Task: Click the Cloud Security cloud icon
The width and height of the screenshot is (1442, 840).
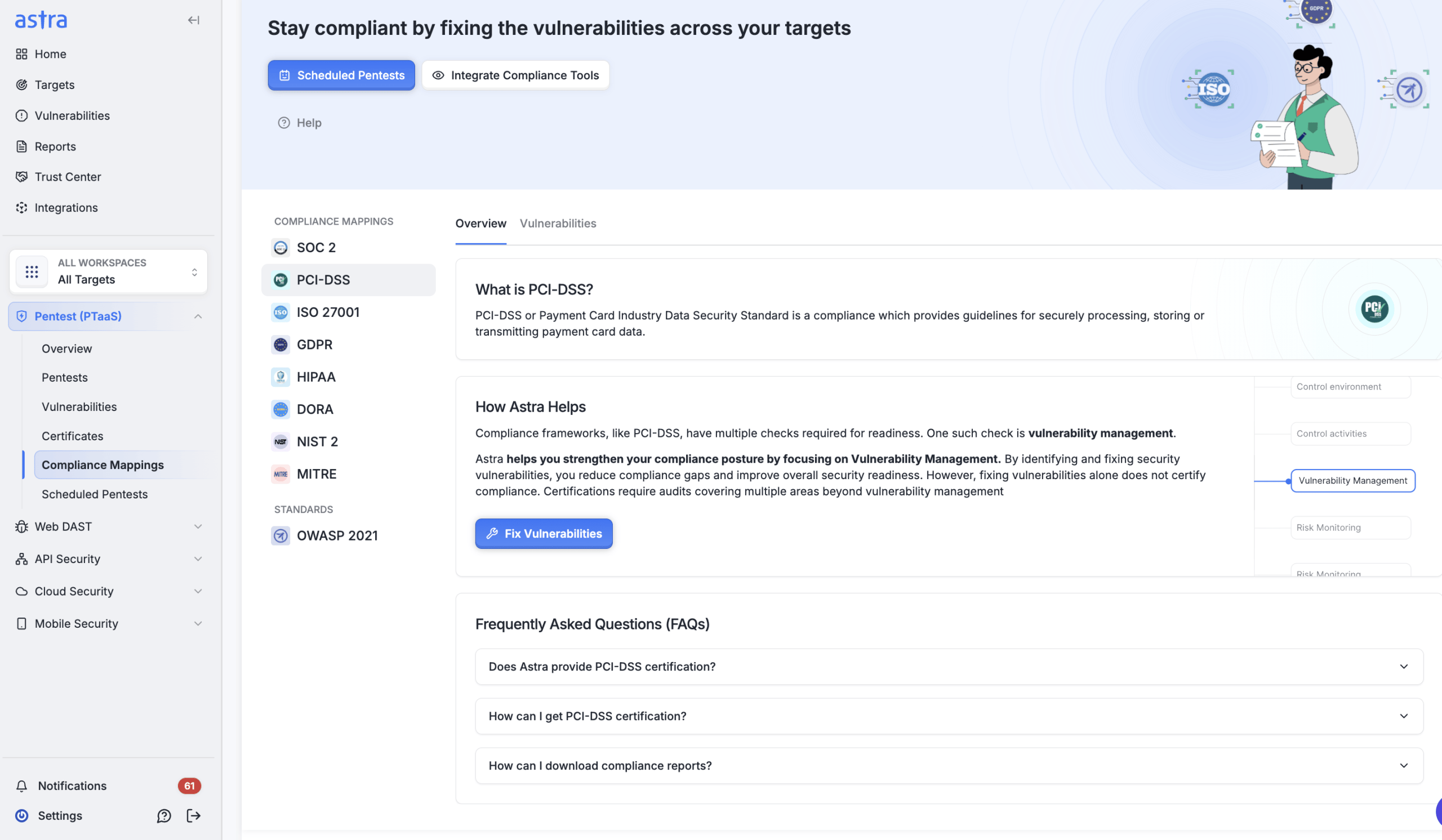Action: (x=22, y=591)
